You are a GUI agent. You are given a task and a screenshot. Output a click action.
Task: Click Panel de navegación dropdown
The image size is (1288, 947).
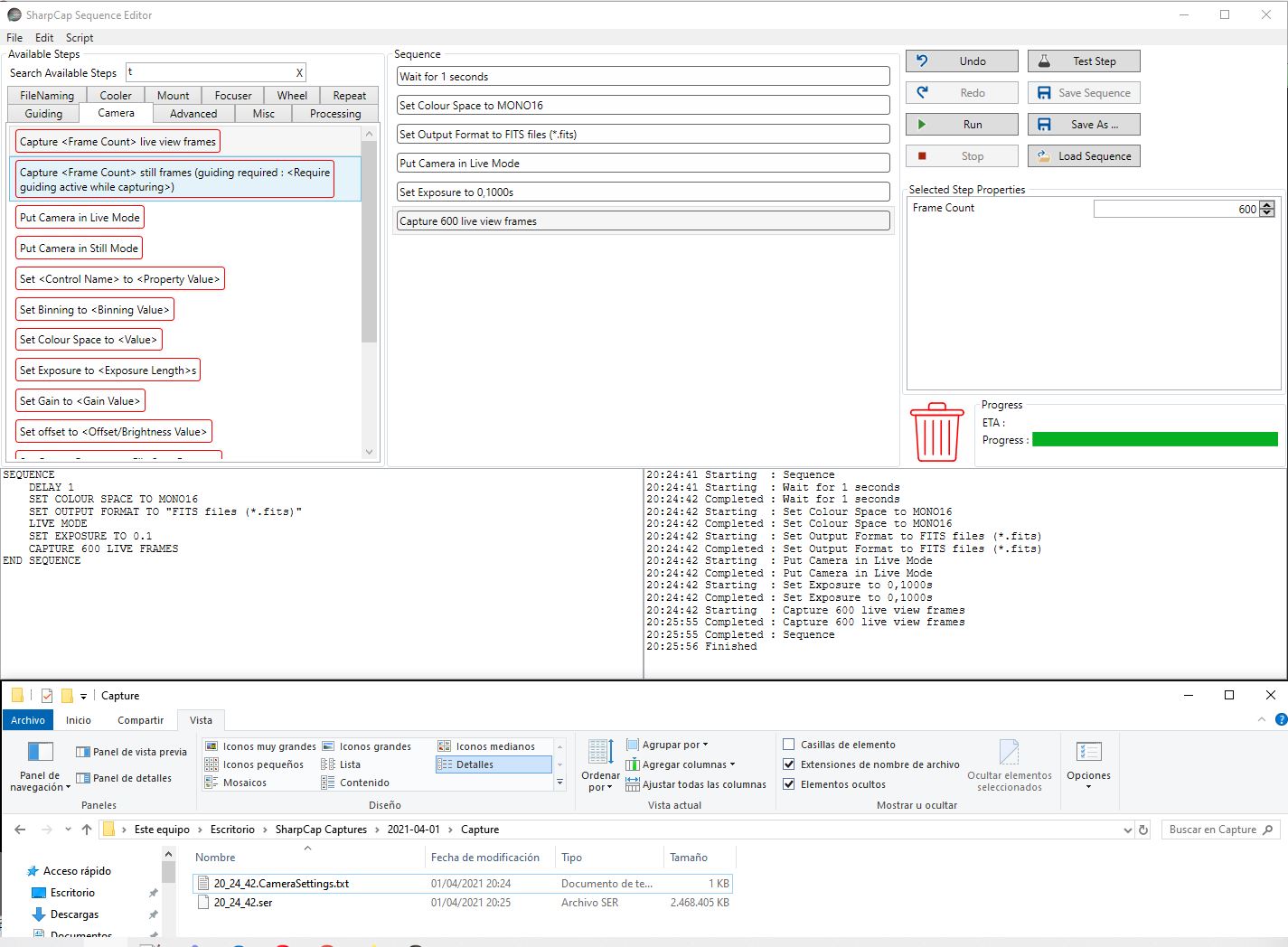tap(41, 768)
